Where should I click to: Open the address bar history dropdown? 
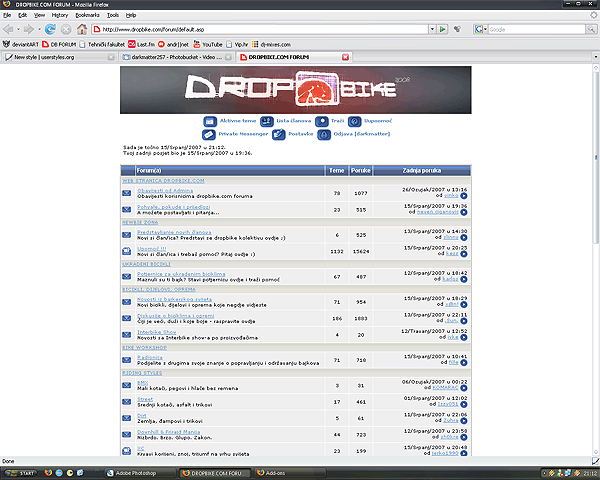click(x=432, y=29)
